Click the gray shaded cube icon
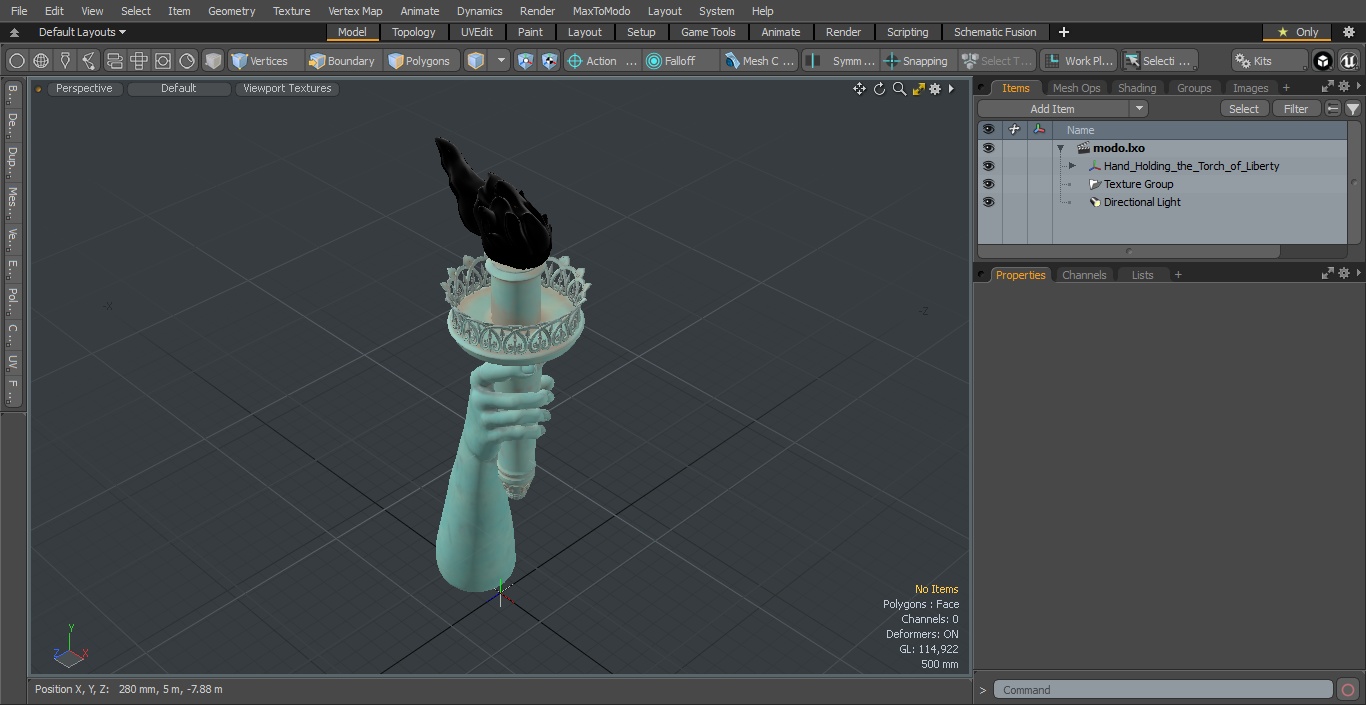 coord(213,61)
